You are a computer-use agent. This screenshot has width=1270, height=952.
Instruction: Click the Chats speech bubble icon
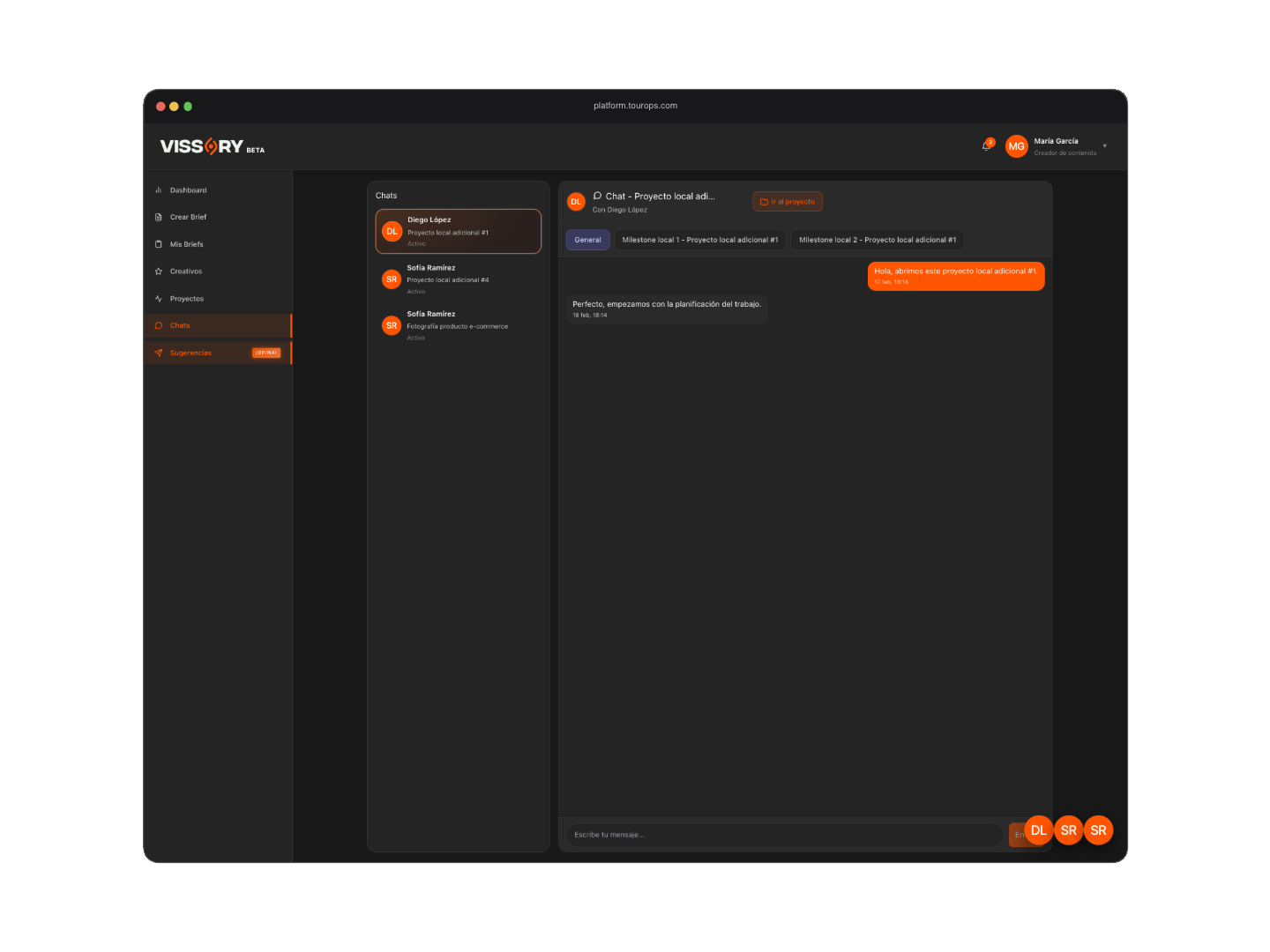coord(160,325)
